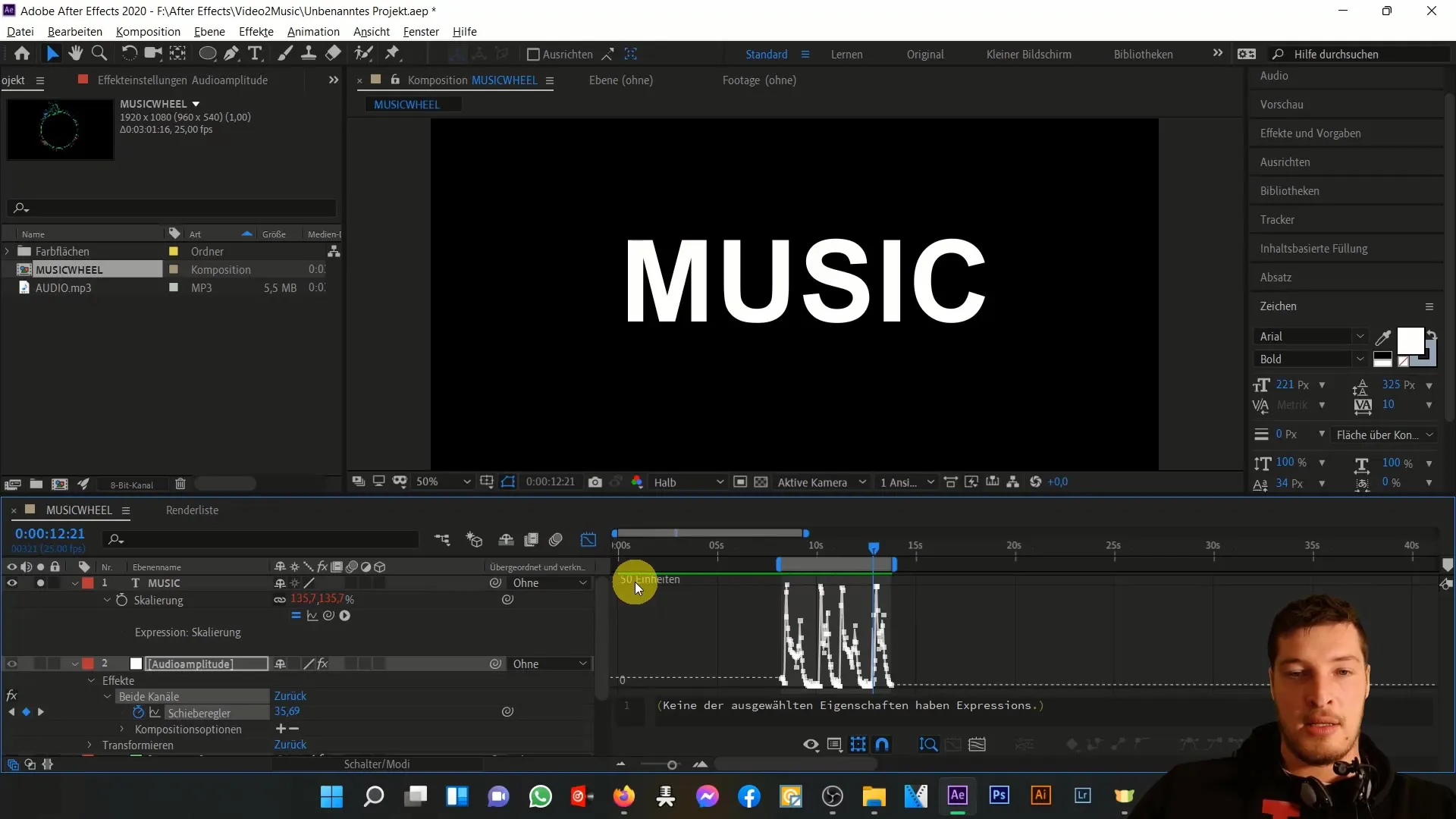Open Photoshop from the taskbar

999,795
